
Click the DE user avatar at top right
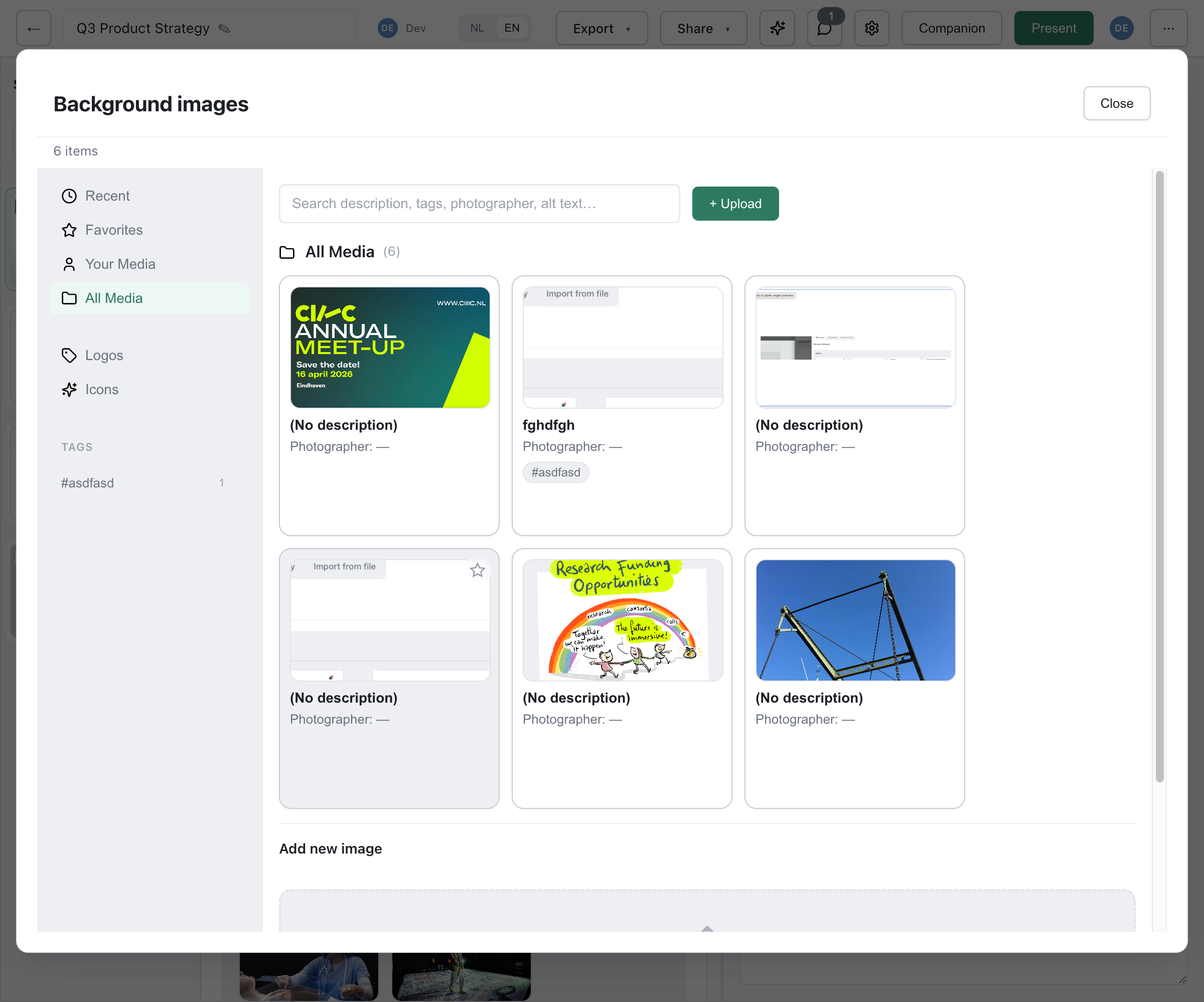click(1121, 28)
